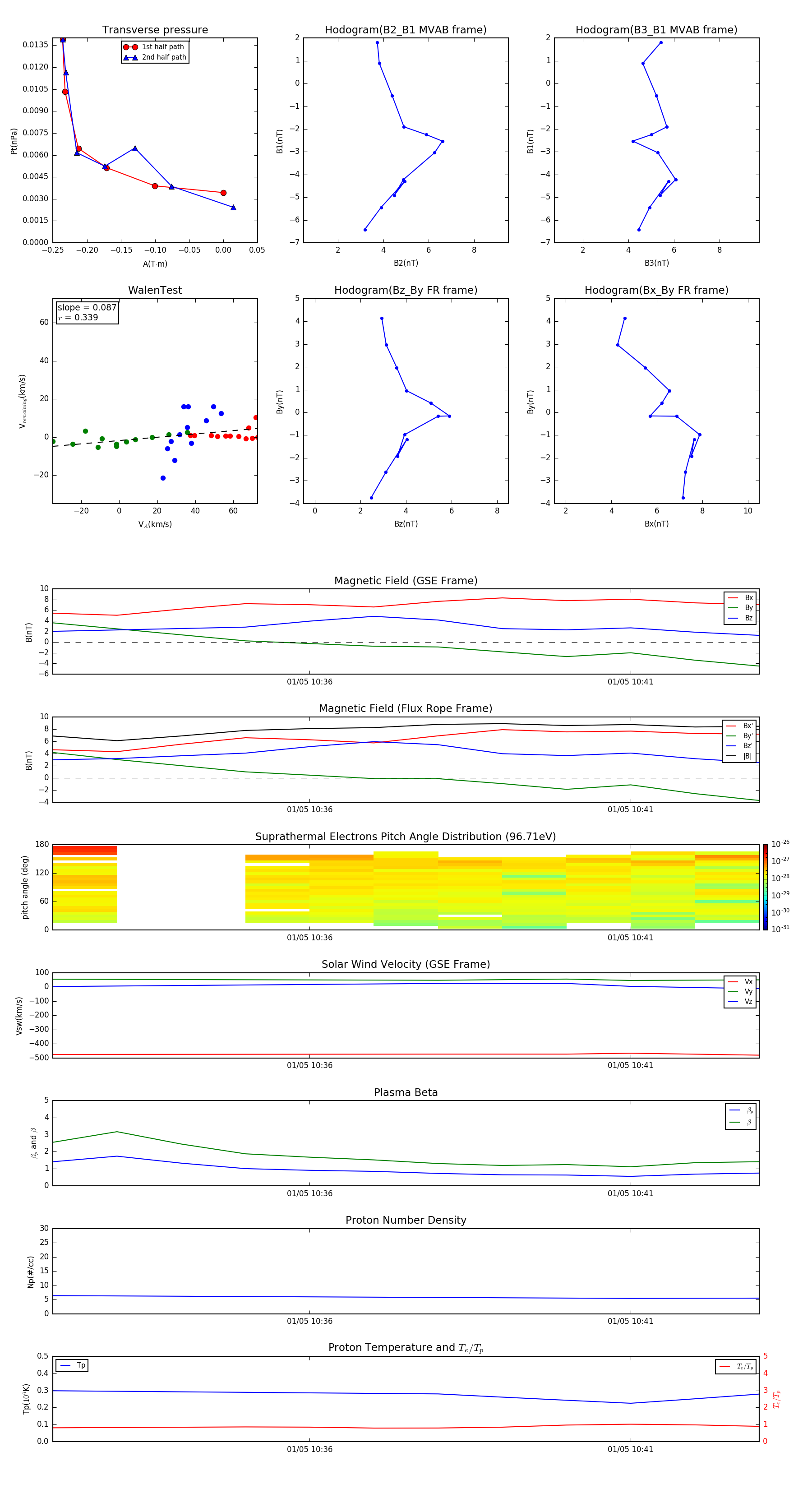
Task: Click the 'Vsw(km/s)' axis label
Action: (18, 1016)
